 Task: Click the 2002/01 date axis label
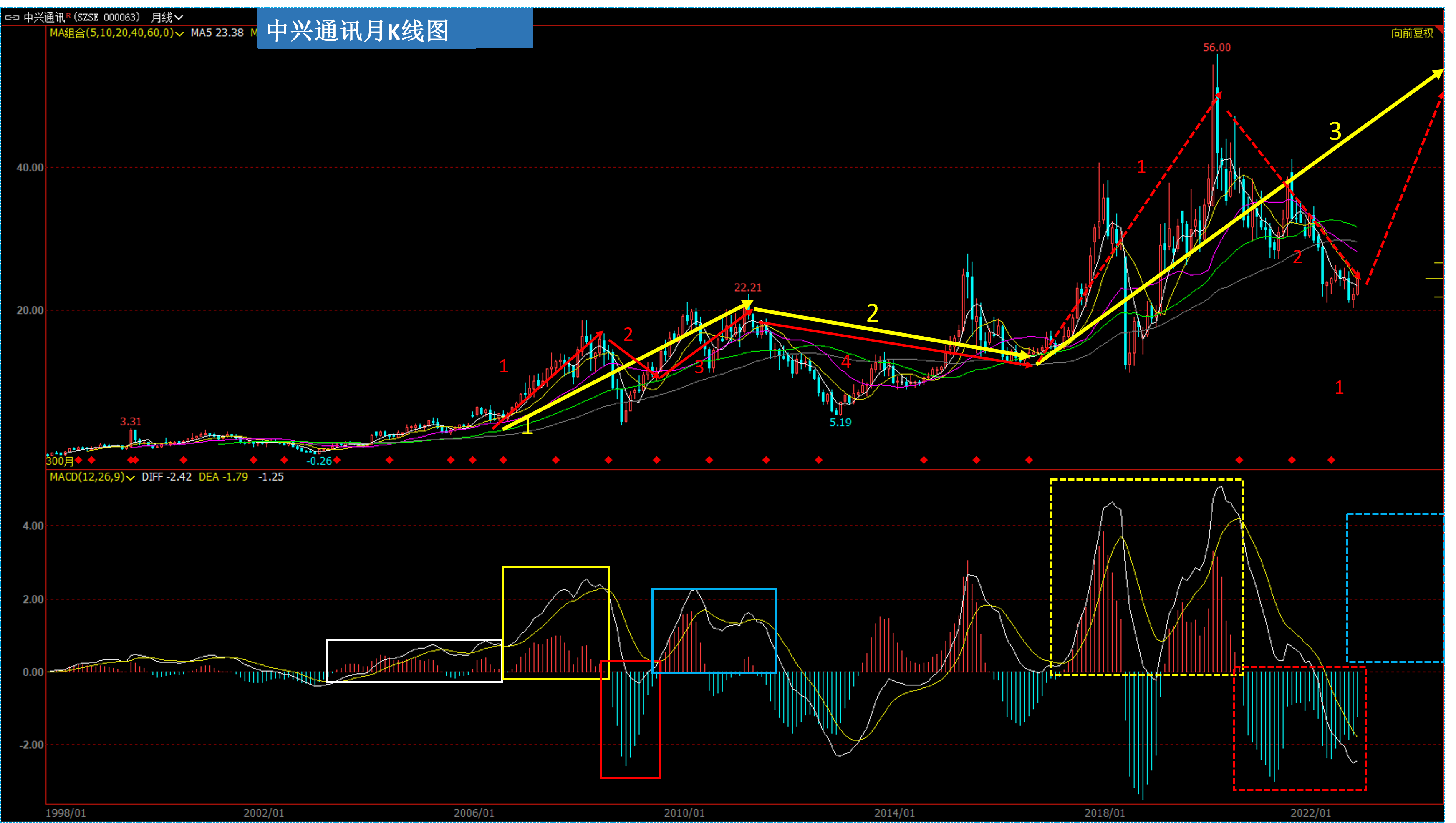coord(263,813)
